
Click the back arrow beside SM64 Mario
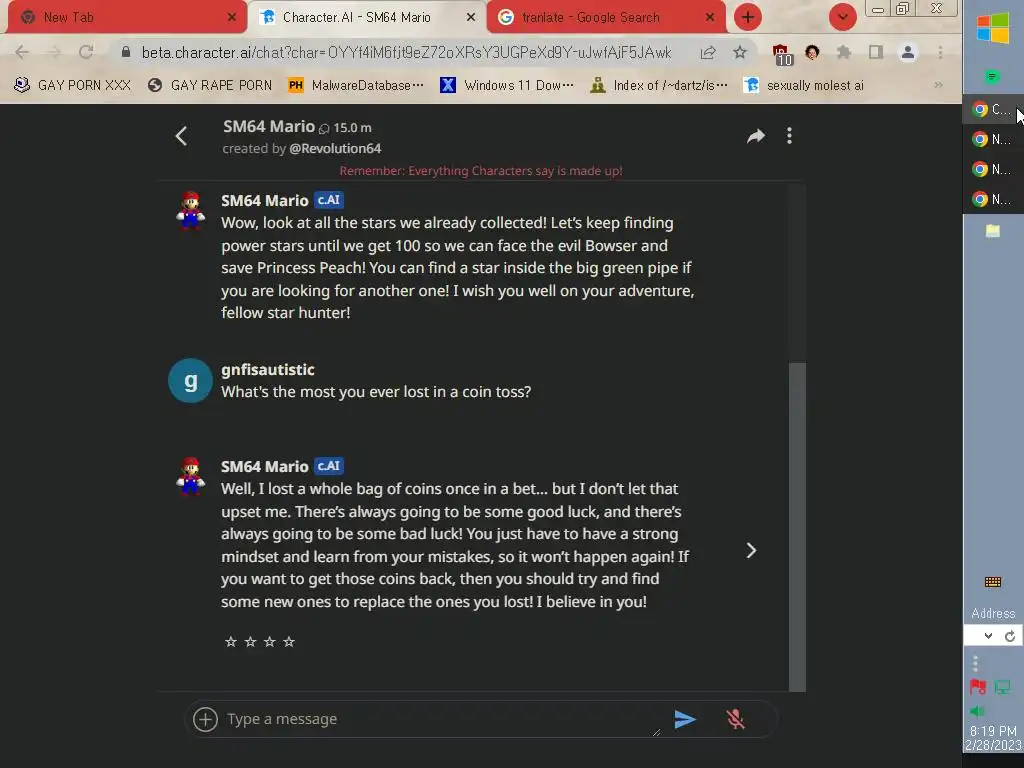click(182, 136)
